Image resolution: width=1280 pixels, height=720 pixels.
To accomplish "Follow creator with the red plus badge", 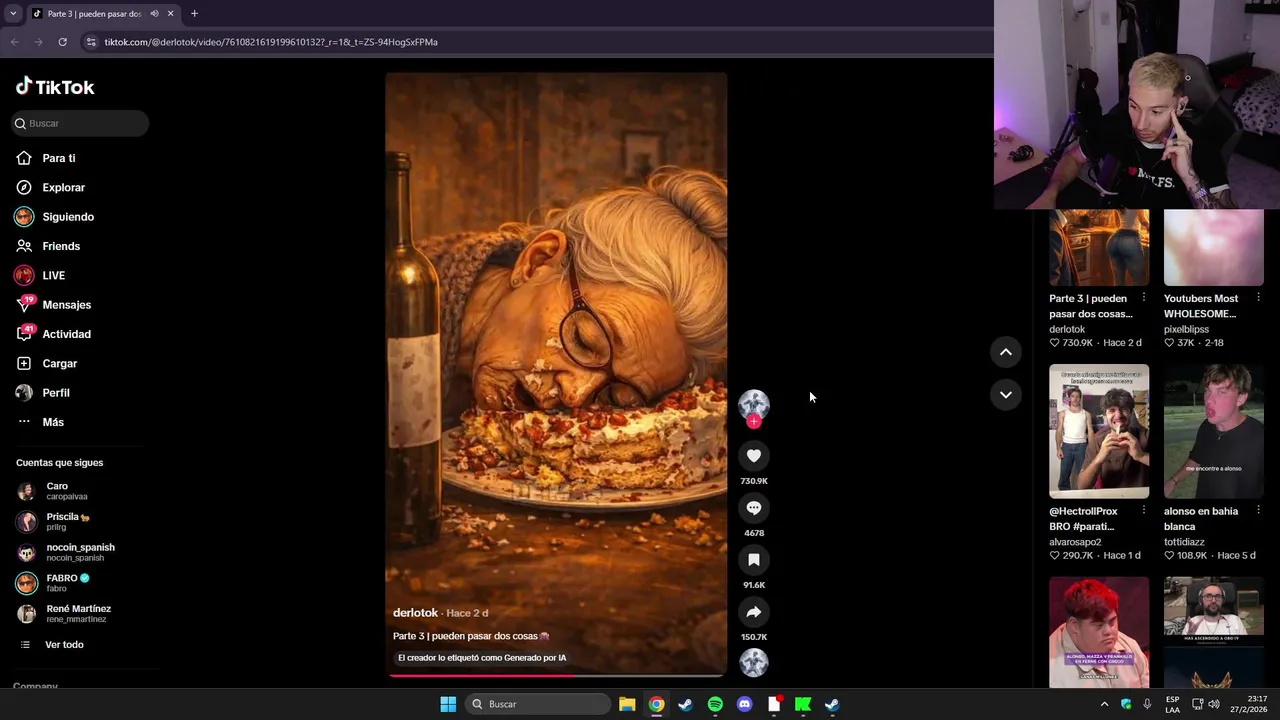I will [x=754, y=422].
